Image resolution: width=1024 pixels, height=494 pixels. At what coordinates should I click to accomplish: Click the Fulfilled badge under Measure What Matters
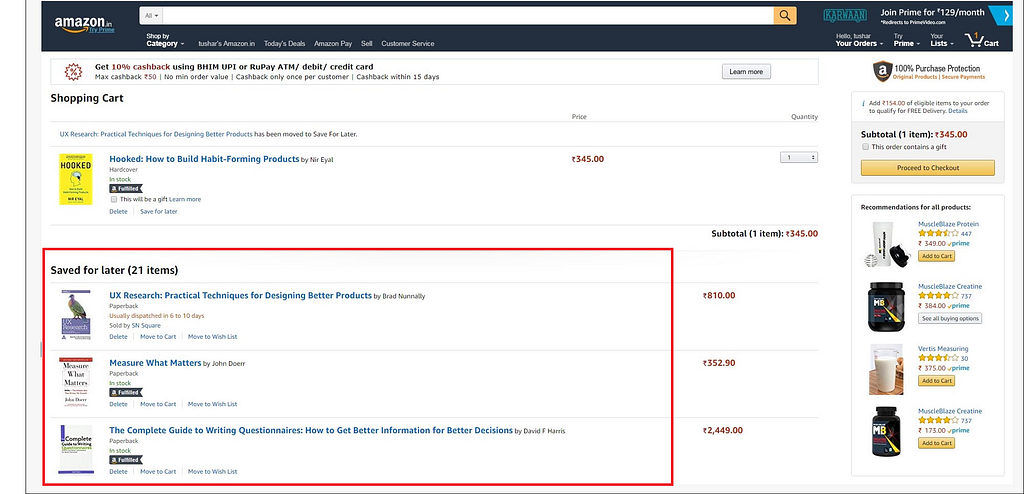coord(125,393)
